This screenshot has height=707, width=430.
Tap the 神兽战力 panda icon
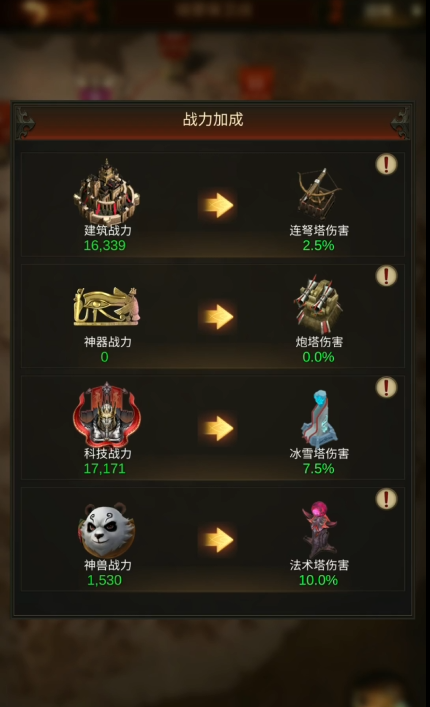click(107, 530)
